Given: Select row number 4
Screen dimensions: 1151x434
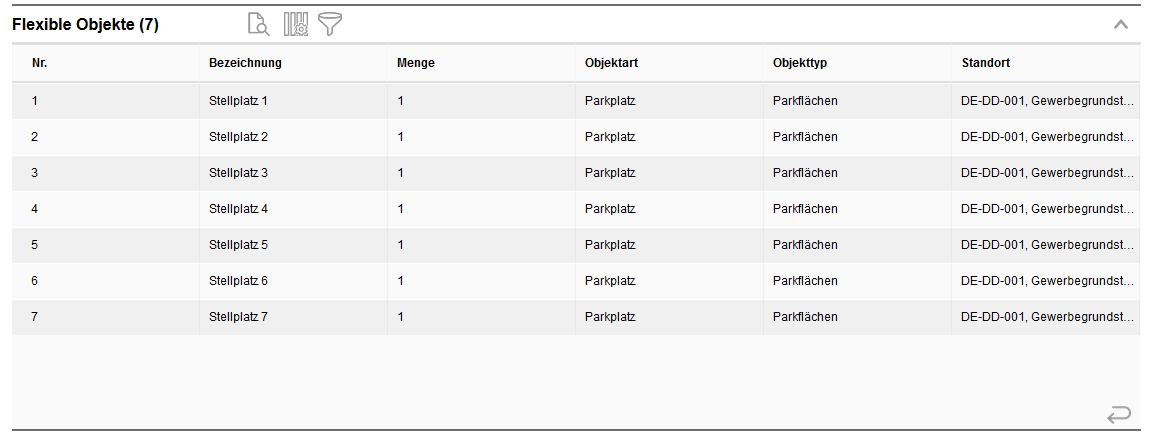Looking at the screenshot, I should pyautogui.click(x=35, y=209).
